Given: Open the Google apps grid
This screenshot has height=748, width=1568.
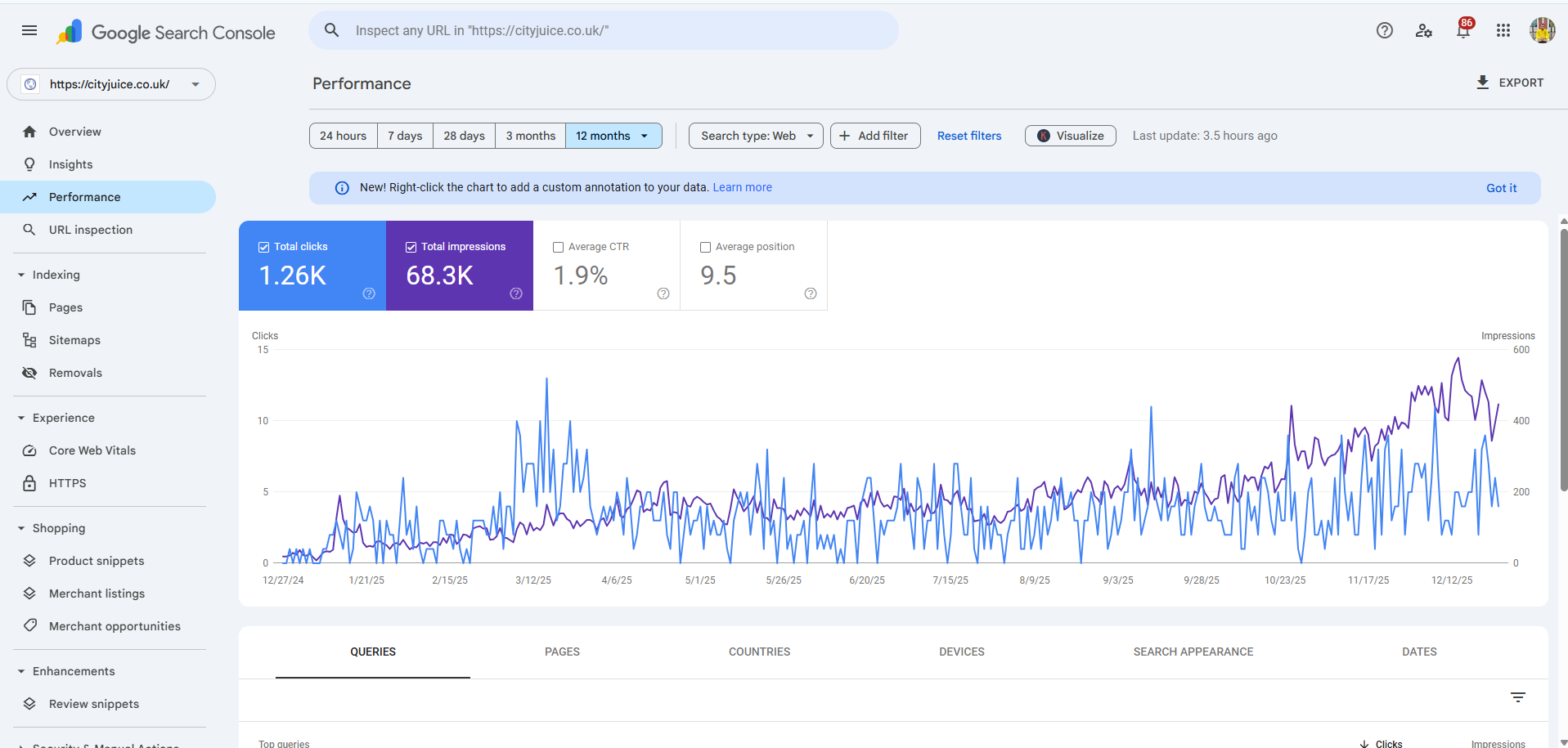Looking at the screenshot, I should [x=1503, y=31].
